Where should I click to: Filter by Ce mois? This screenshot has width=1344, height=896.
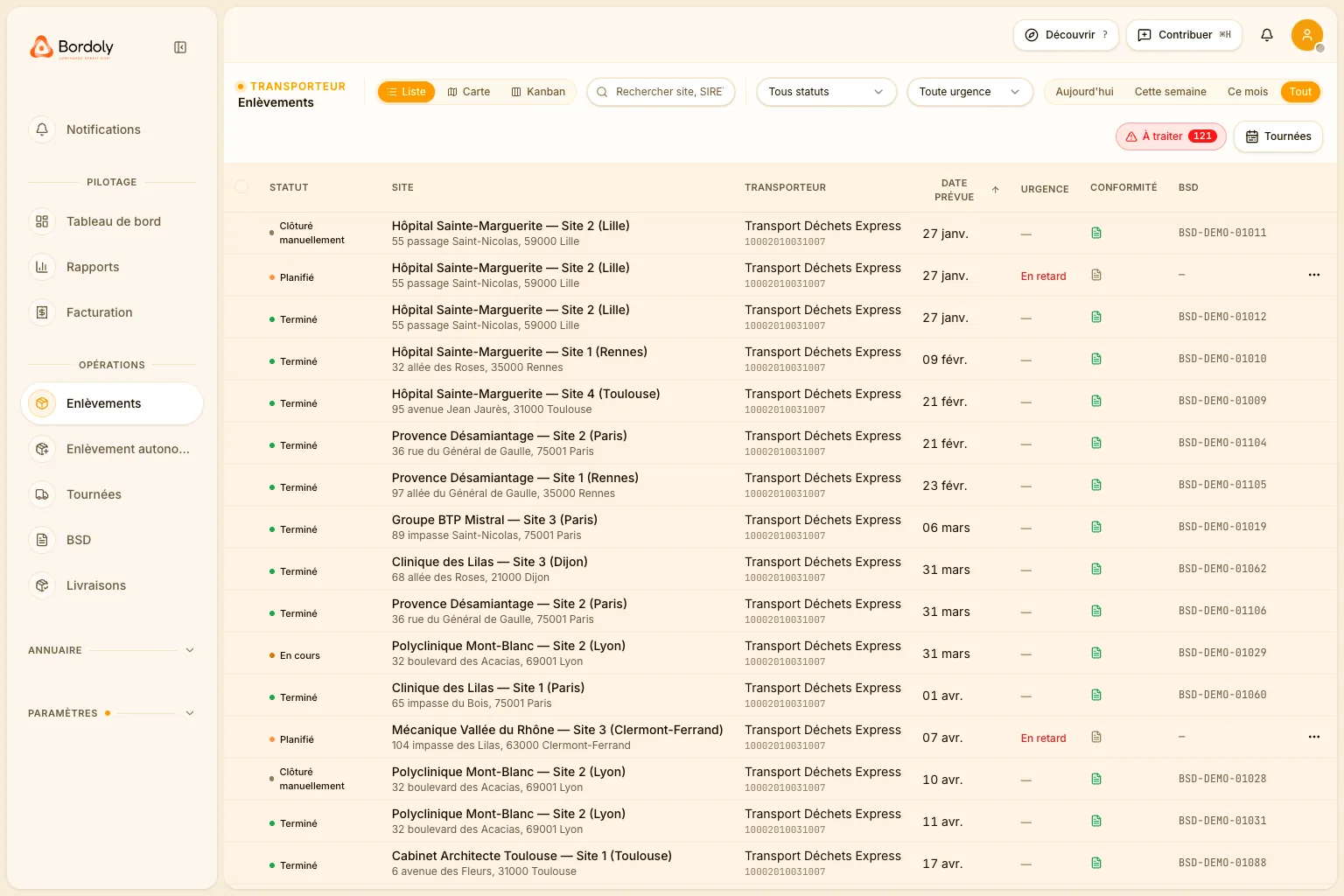[1247, 92]
